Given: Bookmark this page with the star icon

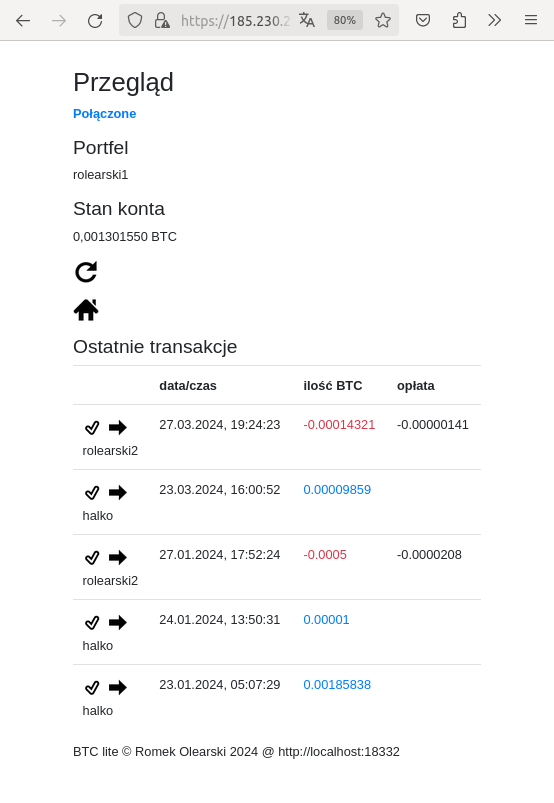Looking at the screenshot, I should pyautogui.click(x=382, y=20).
